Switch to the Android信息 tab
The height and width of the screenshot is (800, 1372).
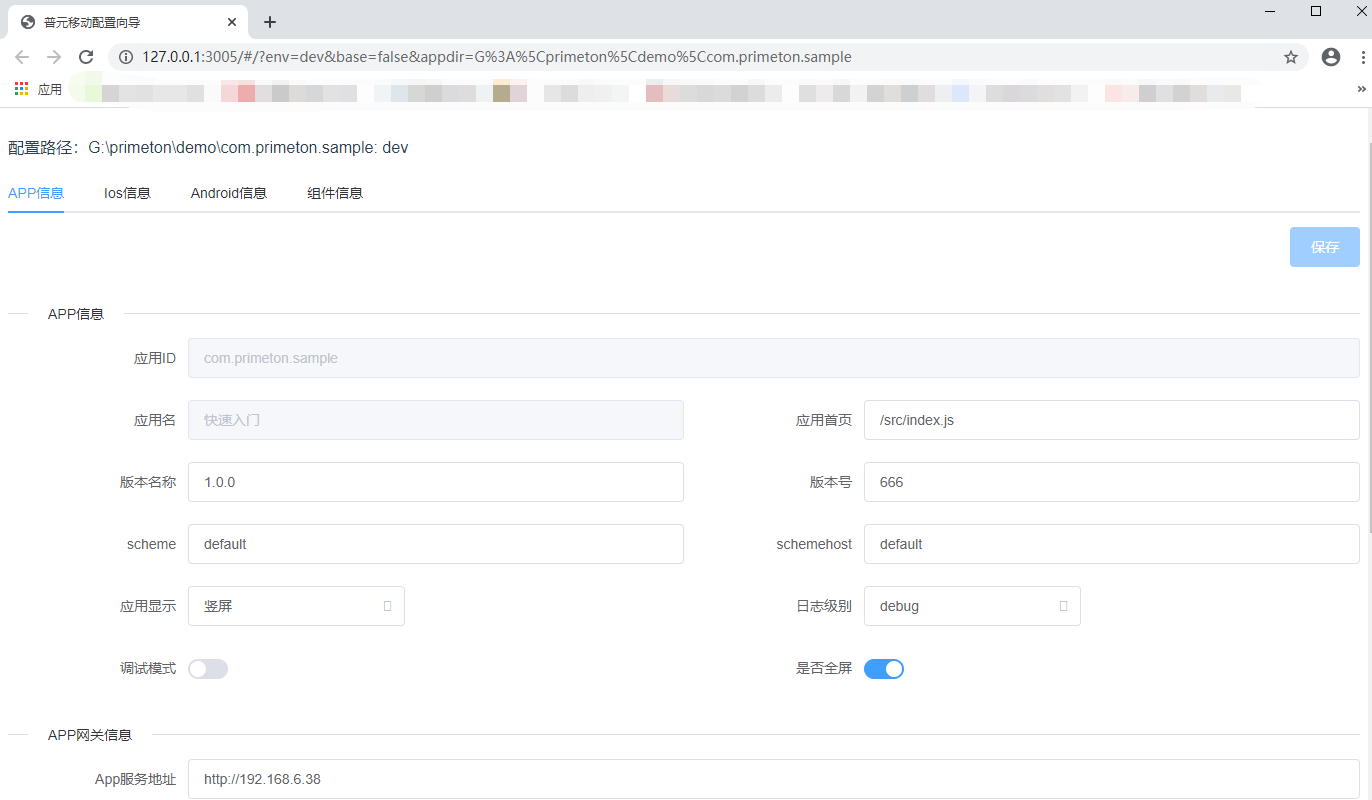229,193
